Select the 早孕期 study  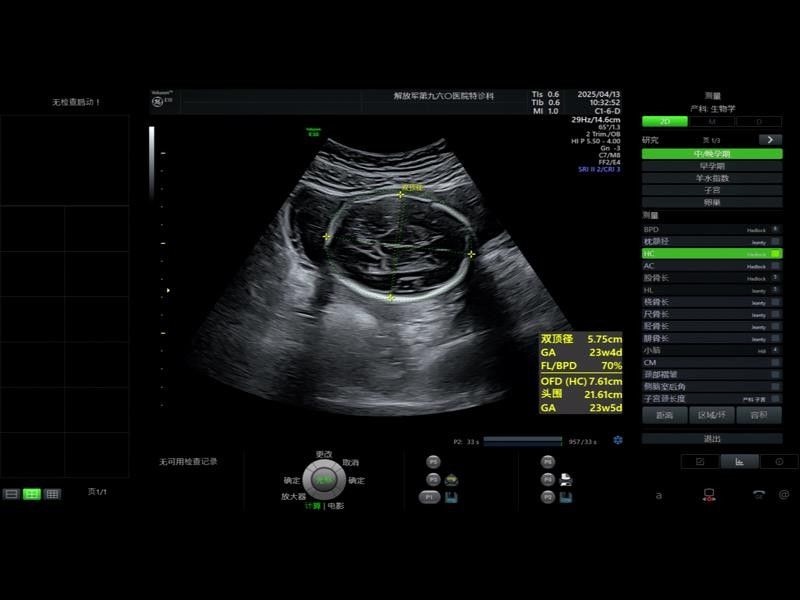pos(712,166)
